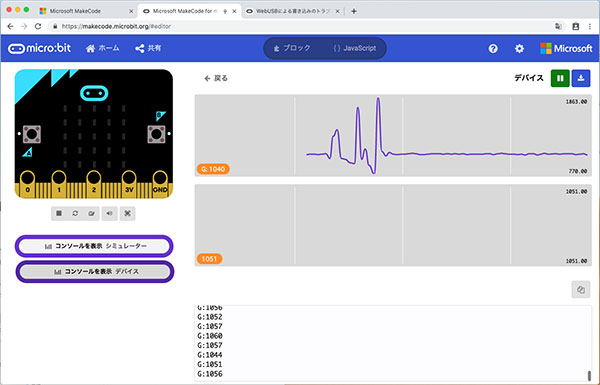The width and height of the screenshot is (600, 385).
Task: Open the help menu
Action: (493, 49)
